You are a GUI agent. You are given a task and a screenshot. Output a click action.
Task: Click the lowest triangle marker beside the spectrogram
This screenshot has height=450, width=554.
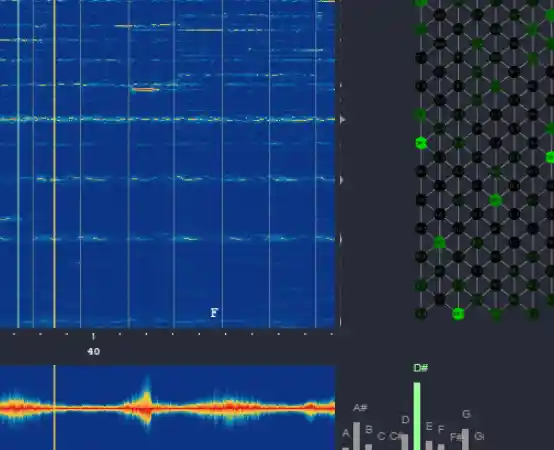point(341,240)
